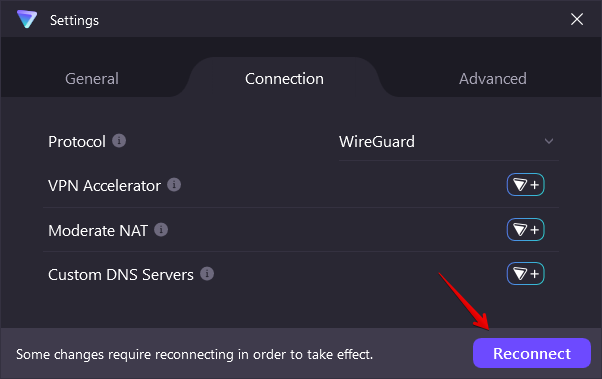Click the reconnecting required notice text
602x379 pixels.
[x=195, y=354]
